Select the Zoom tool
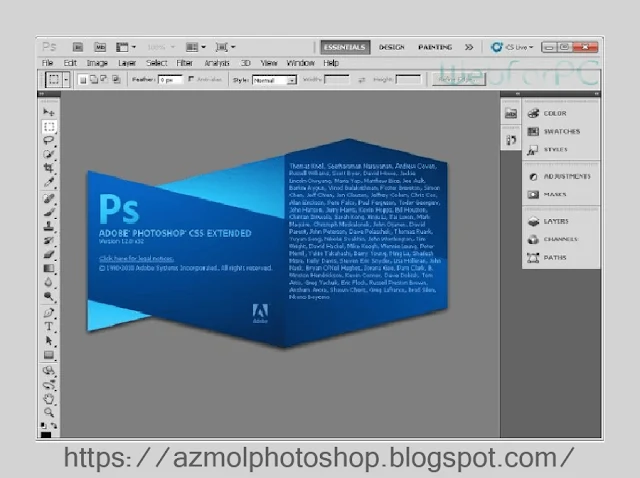The height and width of the screenshot is (478, 640). coord(49,412)
